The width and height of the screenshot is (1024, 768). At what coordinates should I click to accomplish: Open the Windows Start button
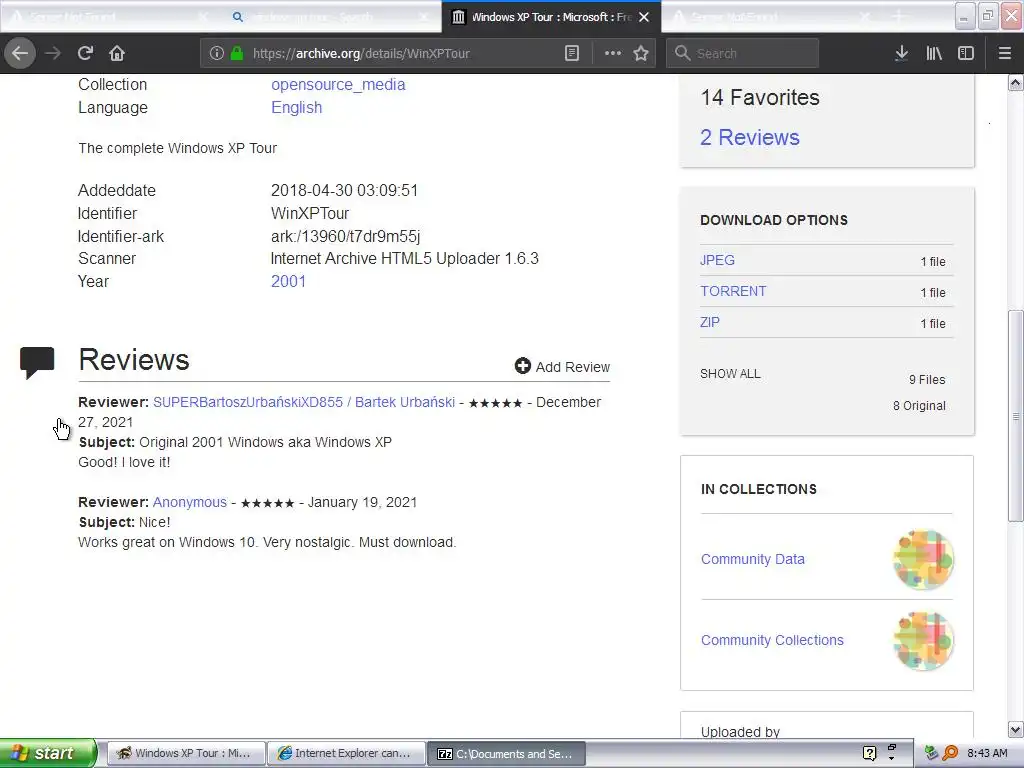tap(48, 753)
